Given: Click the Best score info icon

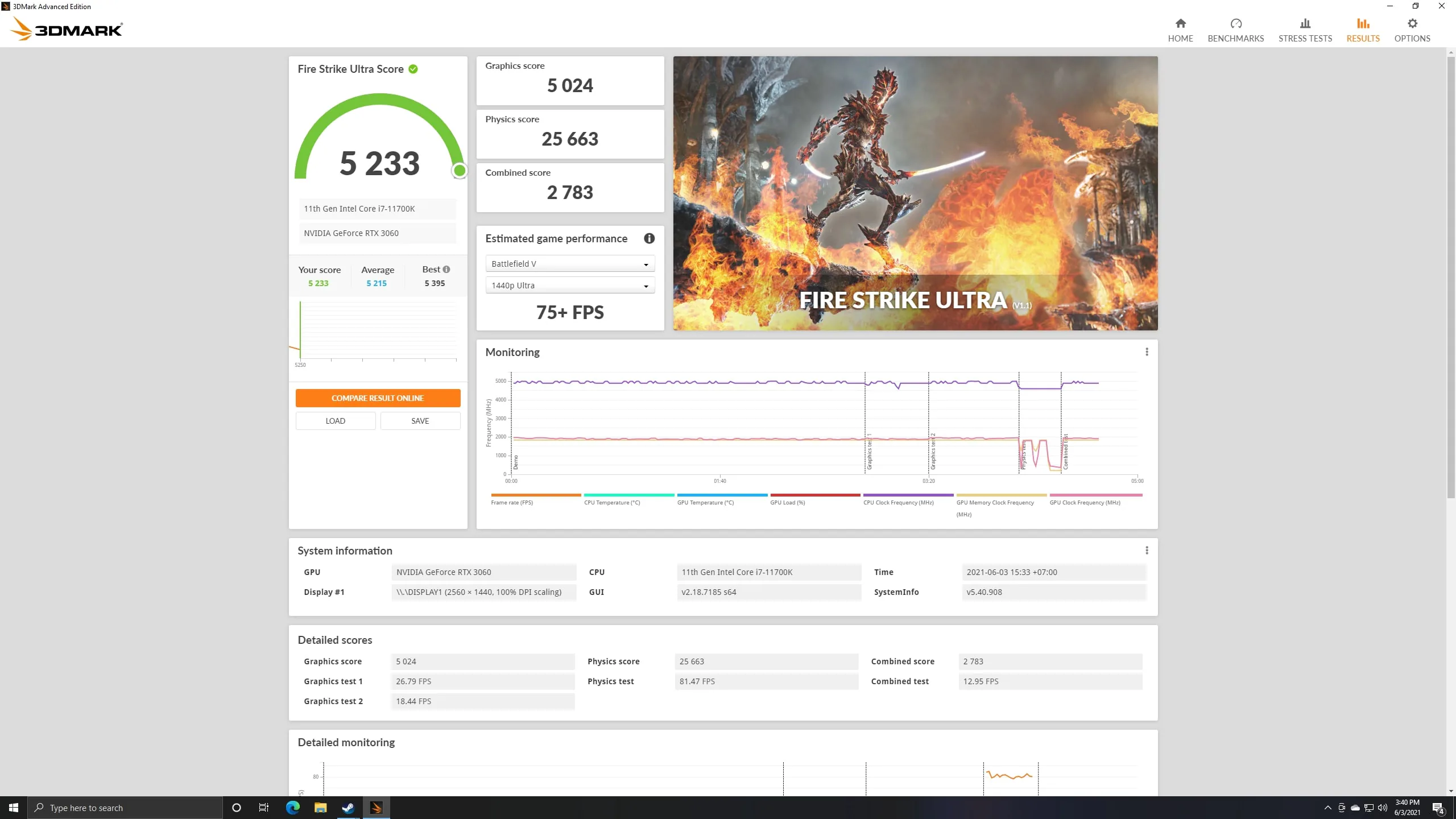Looking at the screenshot, I should pyautogui.click(x=446, y=270).
